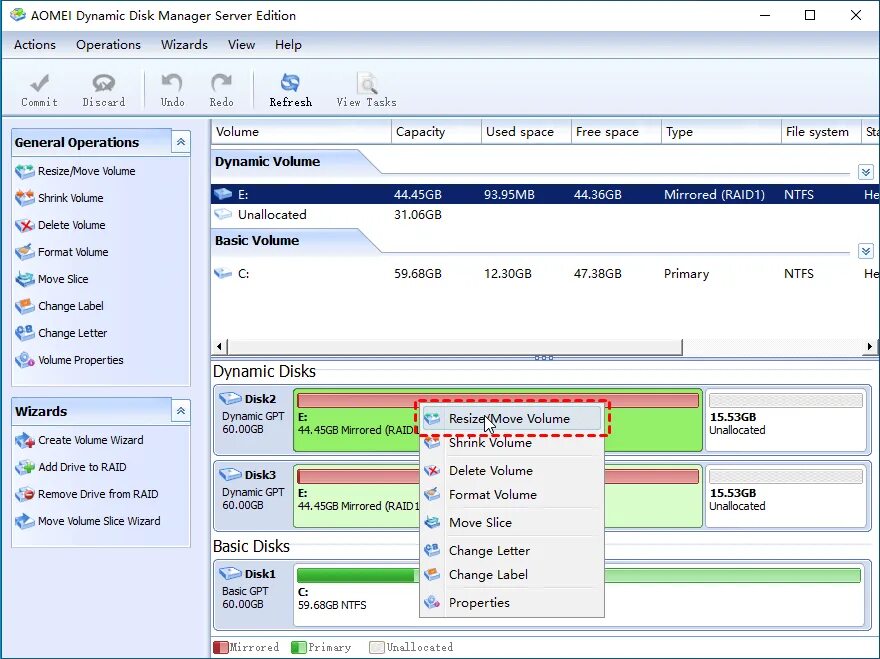Click the Capacity column header
Screen dimensions: 880x659
(436, 132)
